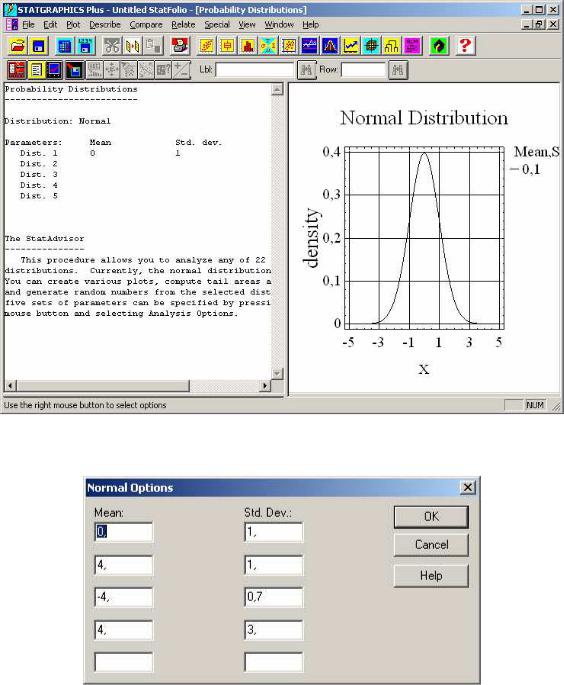The width and height of the screenshot is (564, 685).
Task: Open the scatterplot icon in the toolbar
Action: 206,46
